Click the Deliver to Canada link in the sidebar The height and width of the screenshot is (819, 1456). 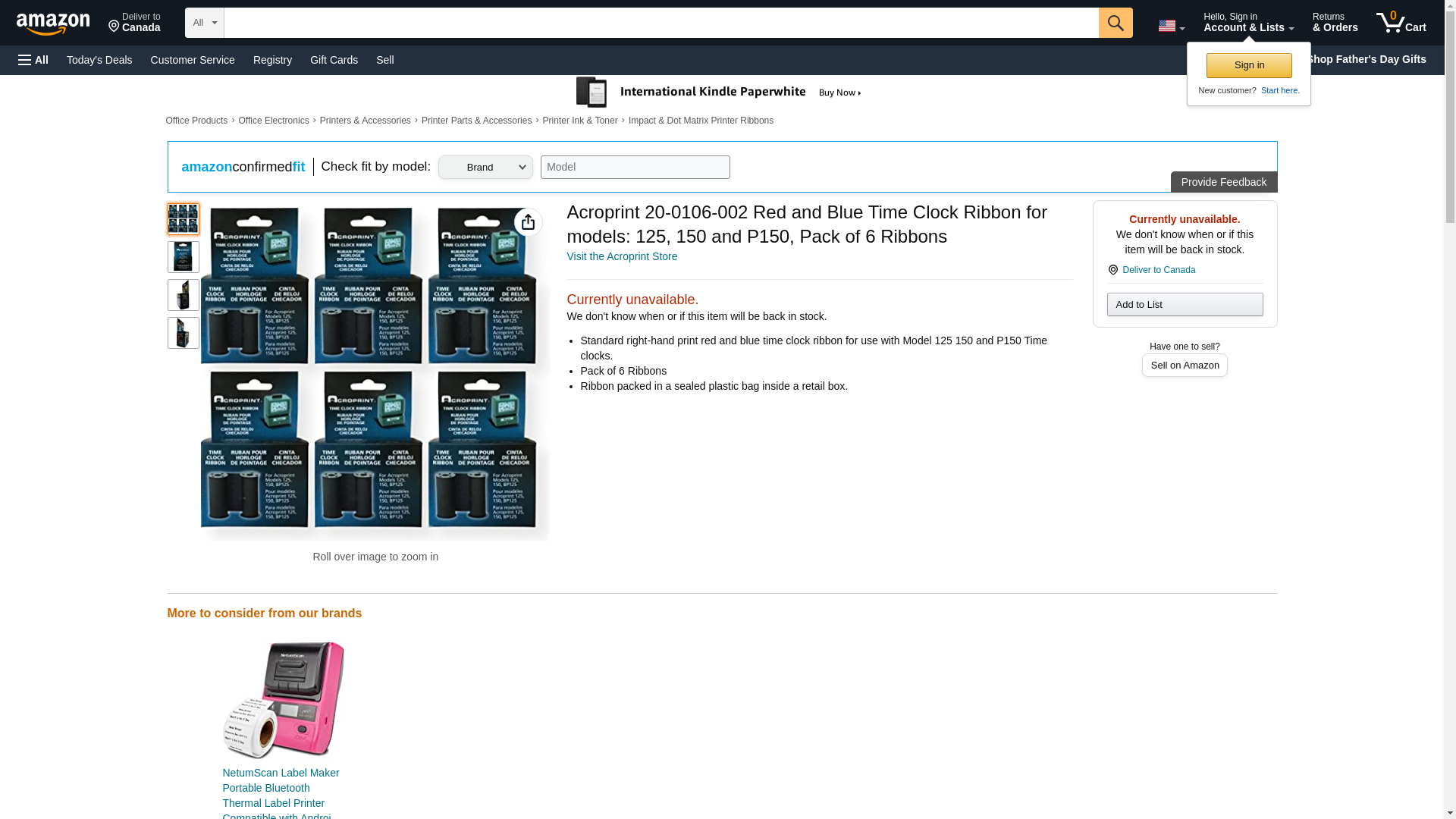[1158, 270]
